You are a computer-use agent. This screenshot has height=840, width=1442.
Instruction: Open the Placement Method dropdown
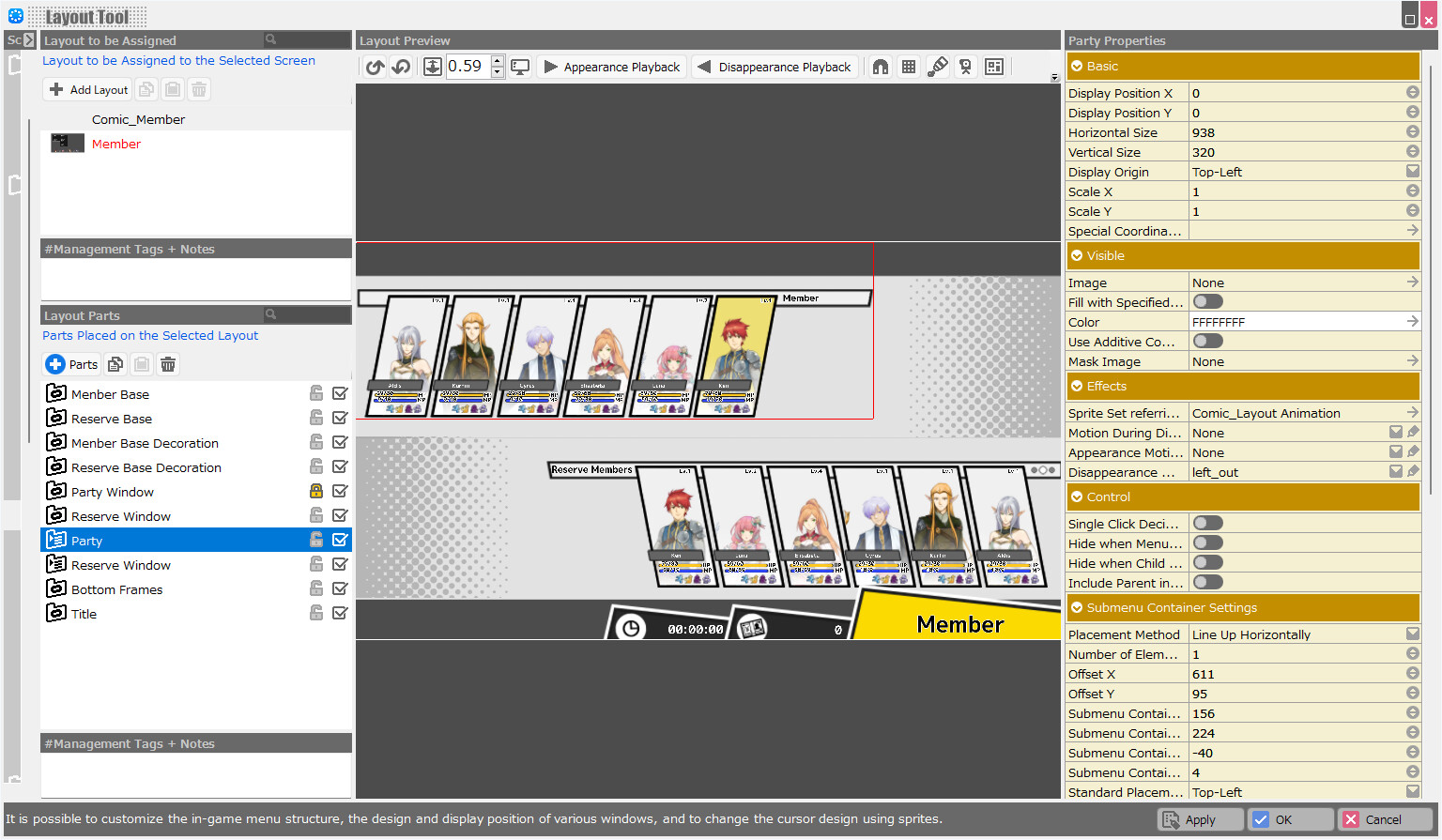1412,634
